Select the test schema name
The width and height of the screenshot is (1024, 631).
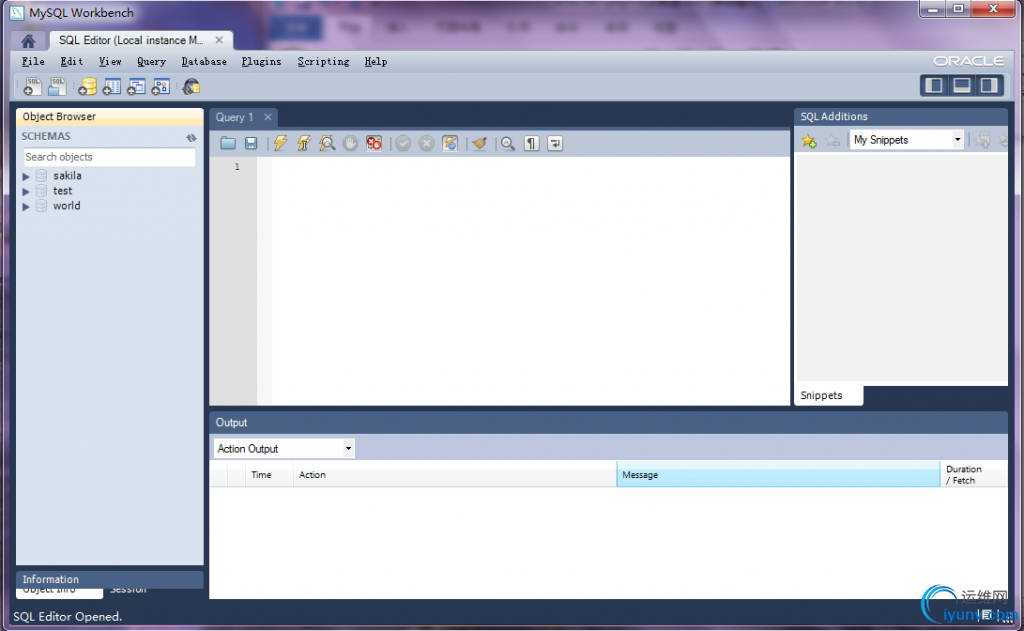[63, 191]
